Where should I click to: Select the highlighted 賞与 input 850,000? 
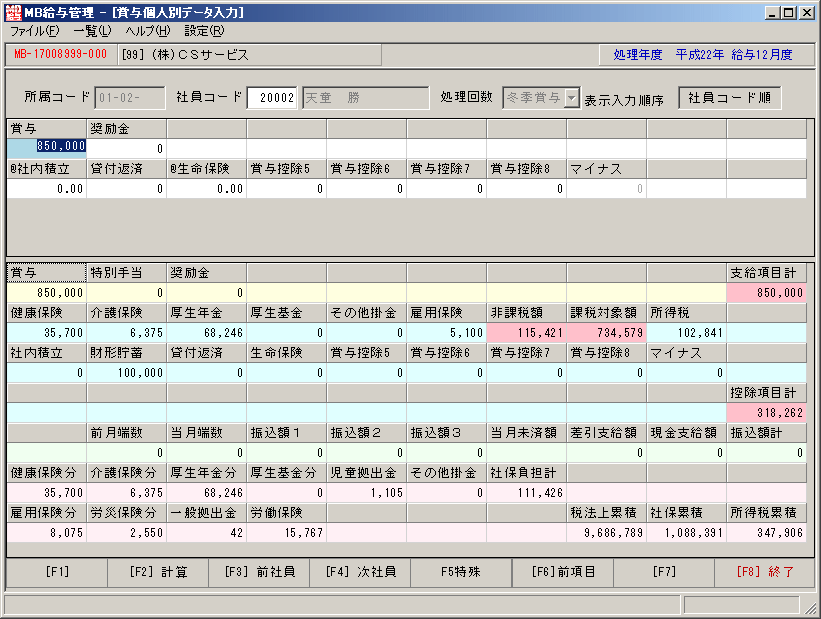point(47,148)
